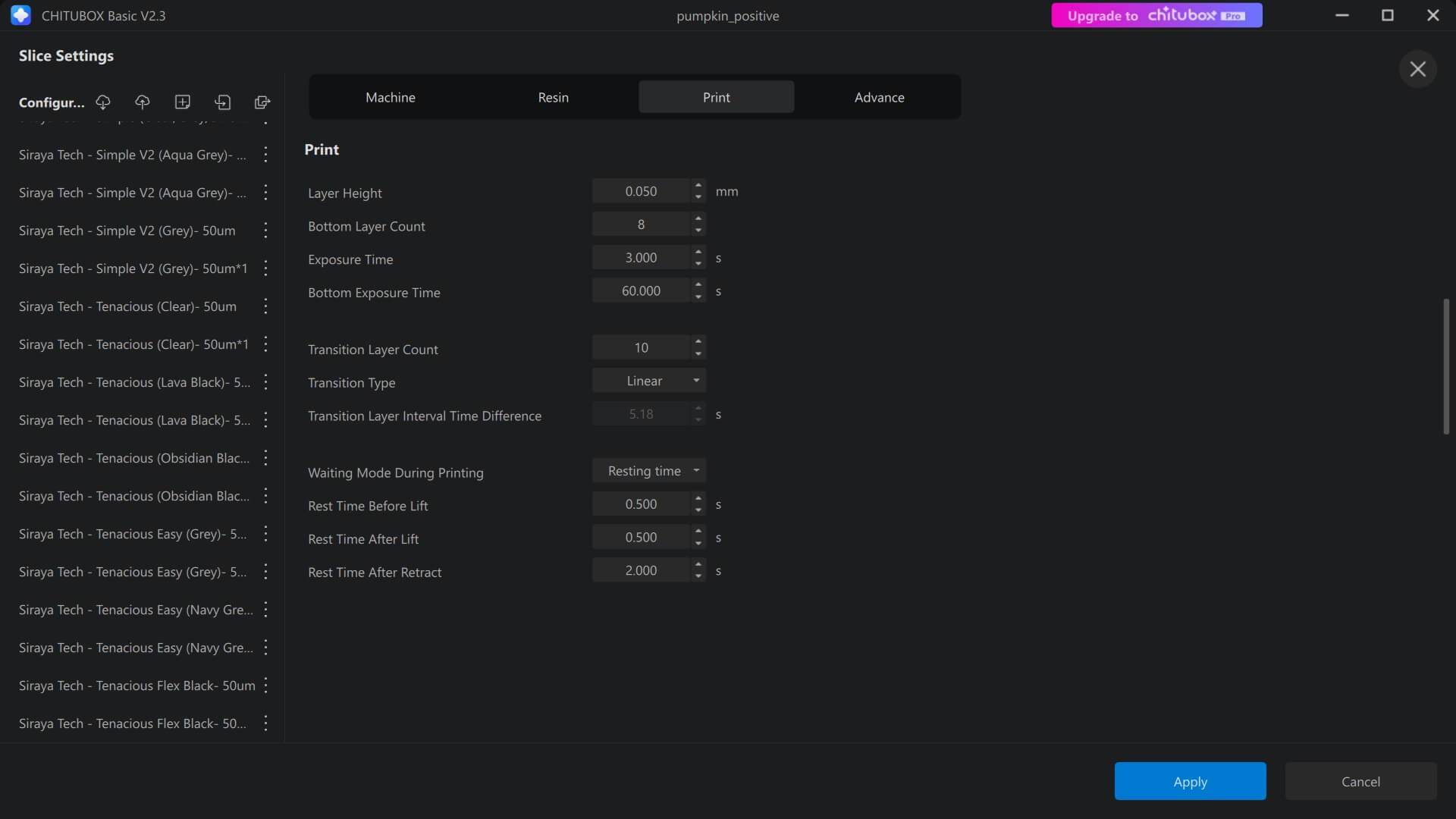
Task: Click Cancel button
Action: (x=1360, y=781)
